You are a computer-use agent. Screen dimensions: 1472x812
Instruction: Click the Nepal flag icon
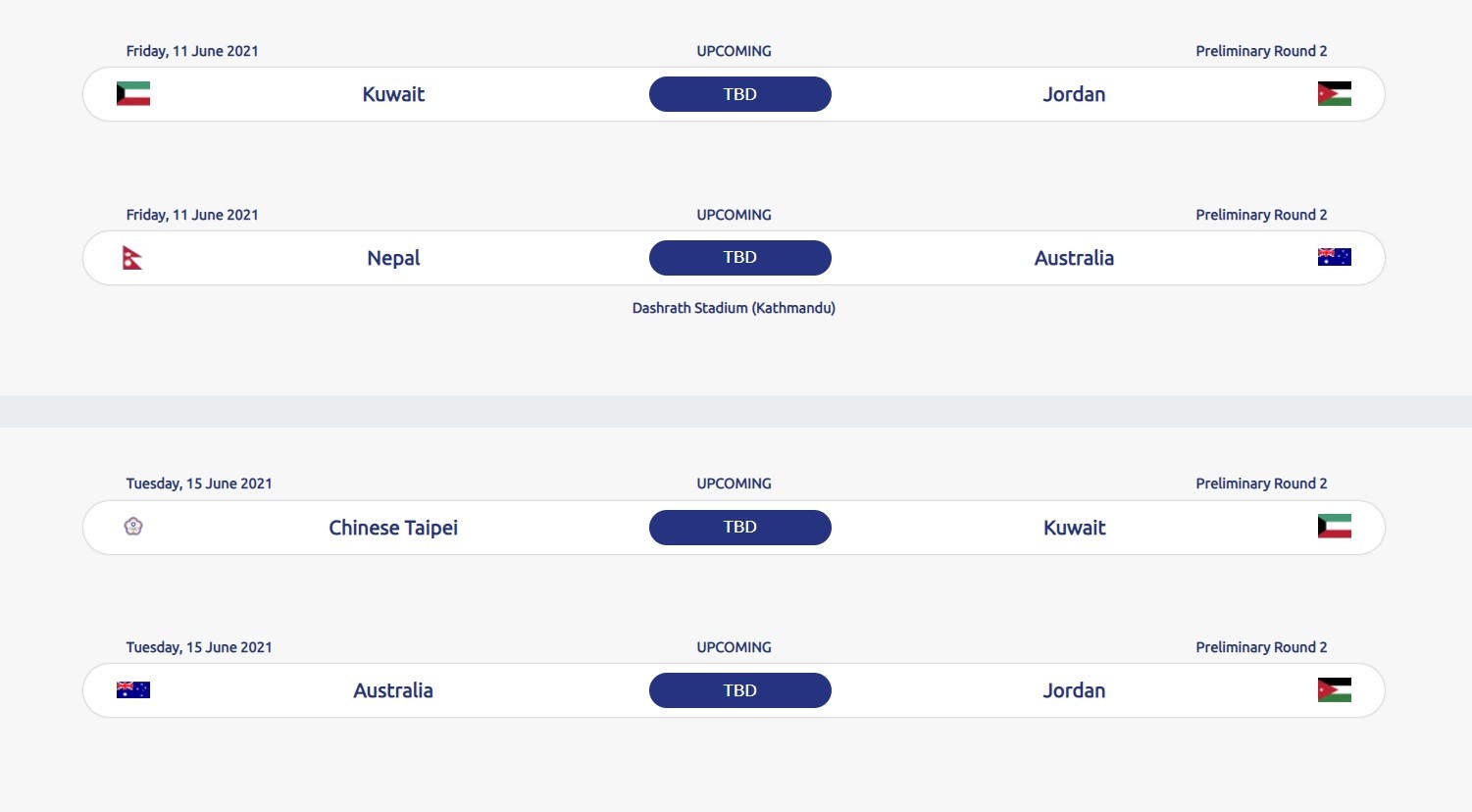click(x=132, y=258)
